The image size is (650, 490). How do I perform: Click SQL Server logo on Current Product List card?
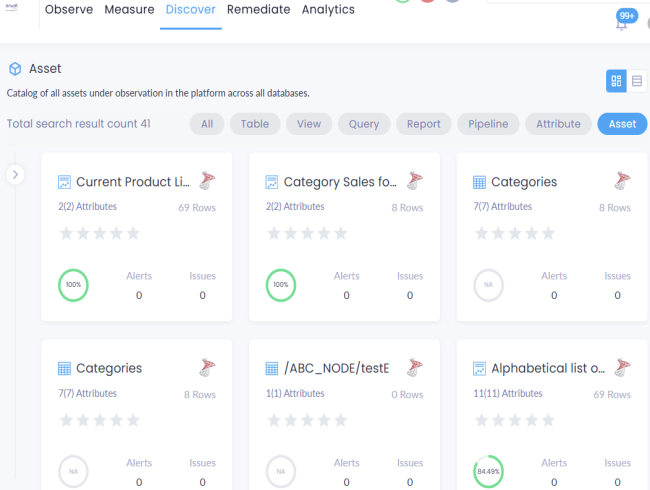click(x=208, y=181)
